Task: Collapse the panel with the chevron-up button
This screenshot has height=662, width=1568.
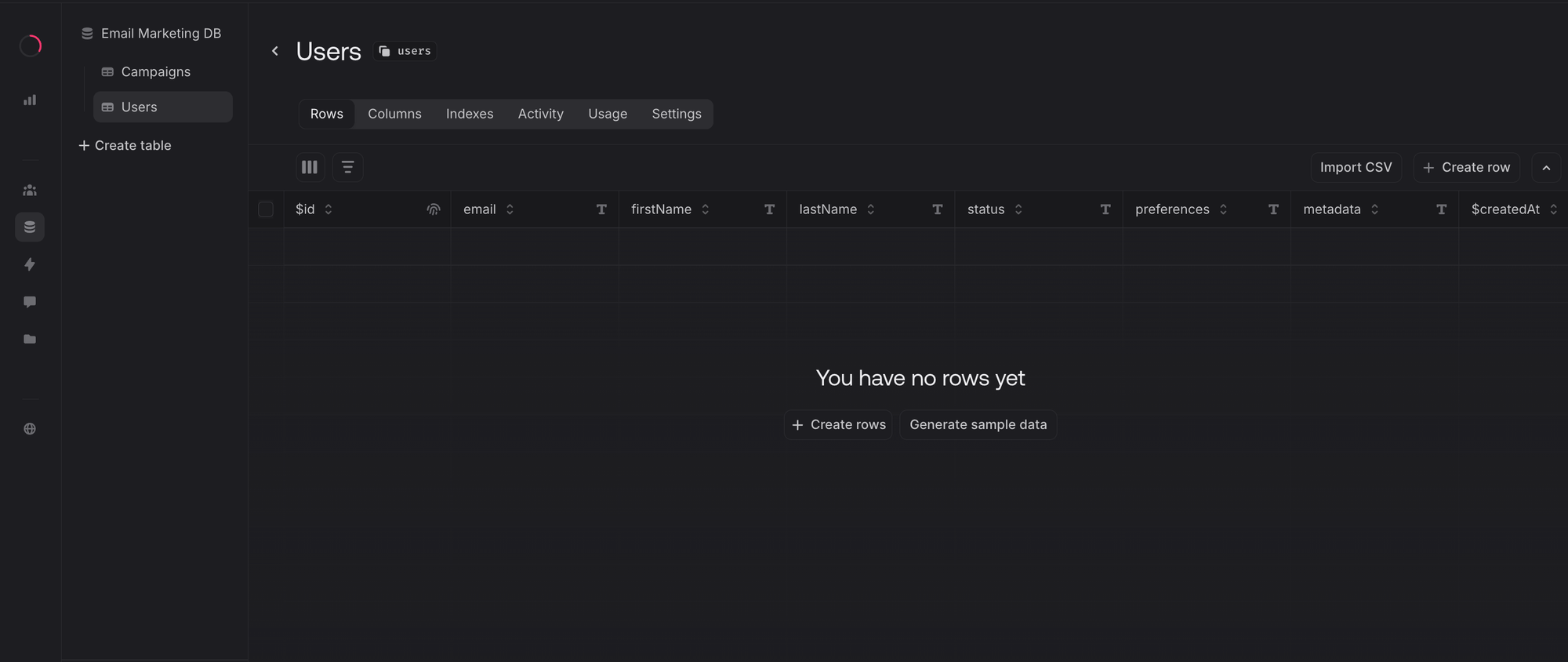Action: pyautogui.click(x=1546, y=168)
